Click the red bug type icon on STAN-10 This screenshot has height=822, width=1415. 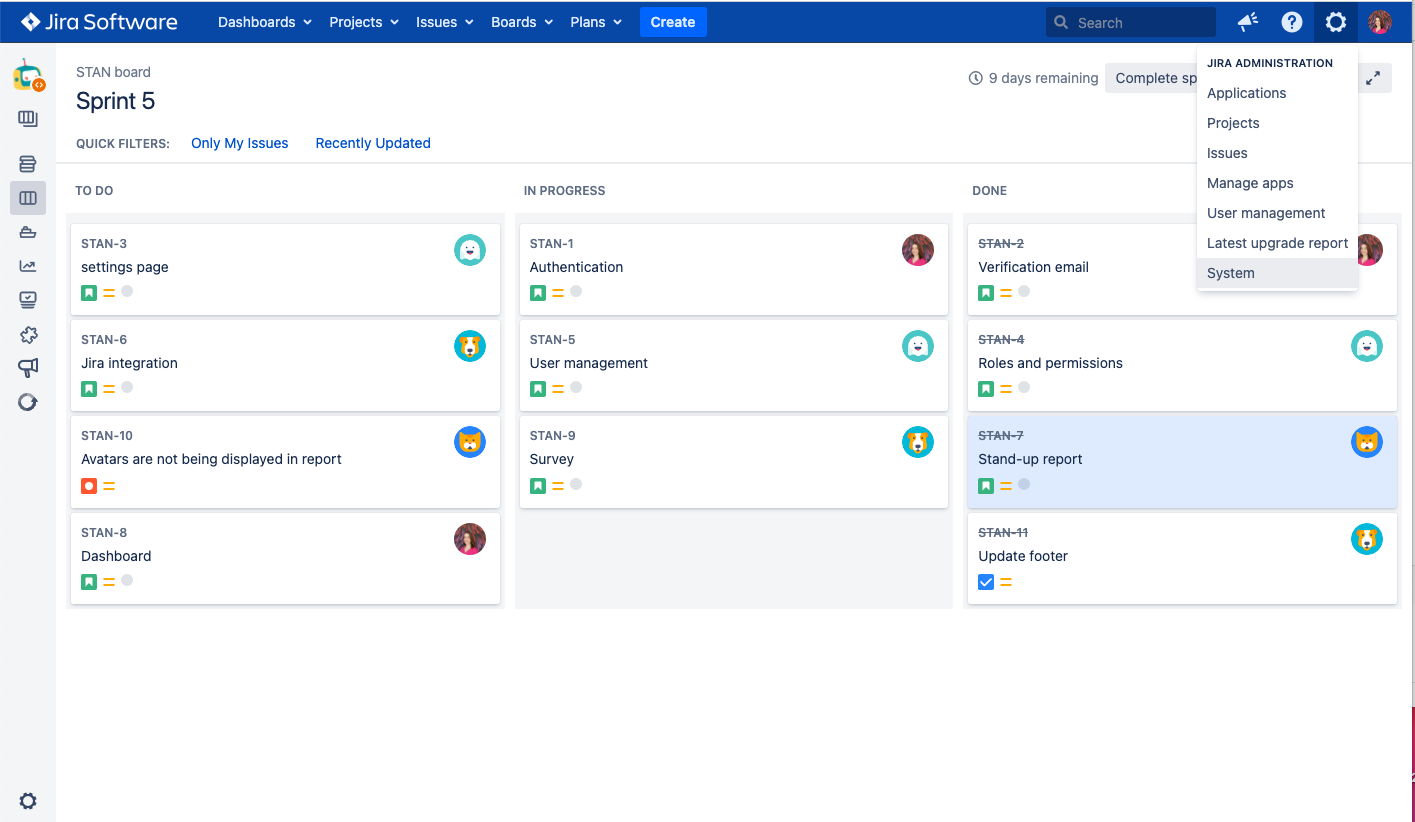tap(89, 486)
